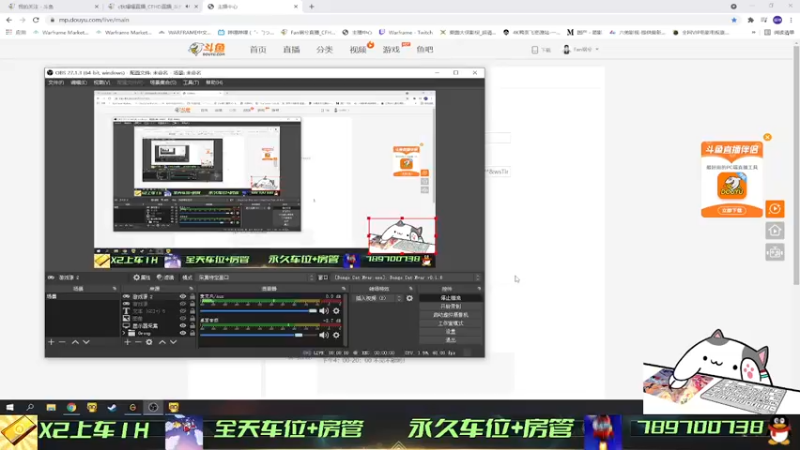800x450 pixels.
Task: Open mic/aux mixer settings gear
Action: point(336,311)
